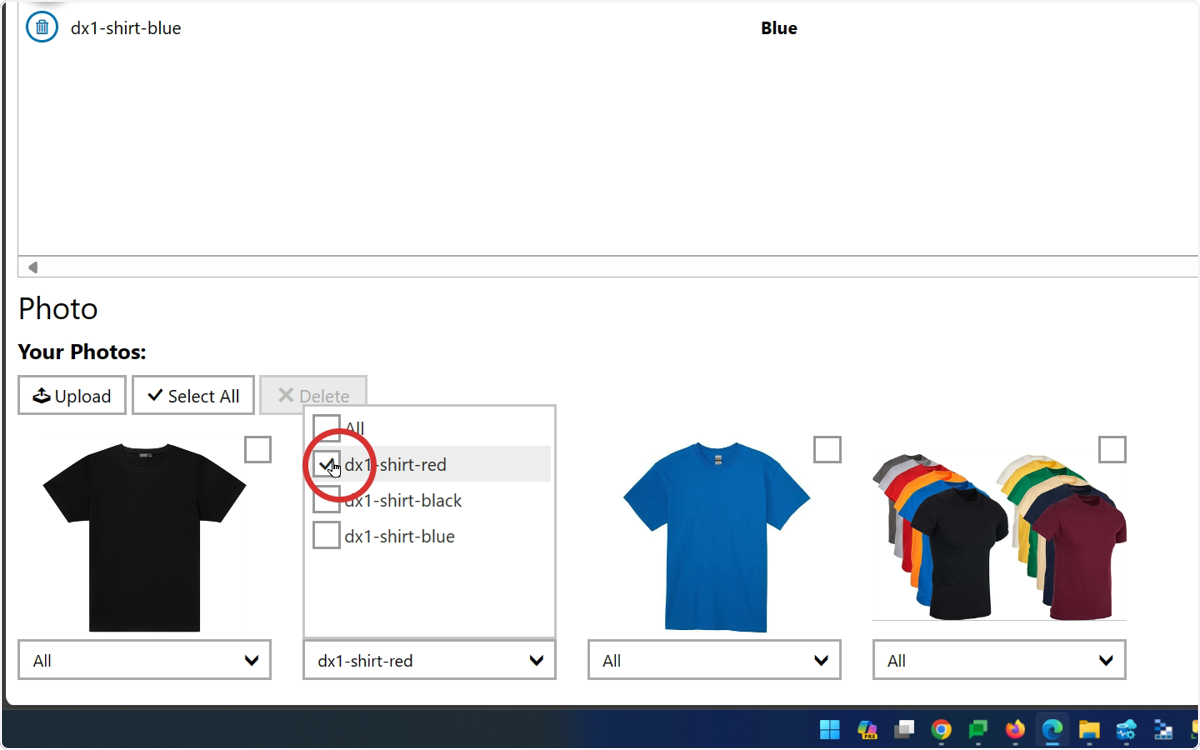Click the multi-color shirts thumbnail
The height and width of the screenshot is (750, 1200).
(x=999, y=536)
